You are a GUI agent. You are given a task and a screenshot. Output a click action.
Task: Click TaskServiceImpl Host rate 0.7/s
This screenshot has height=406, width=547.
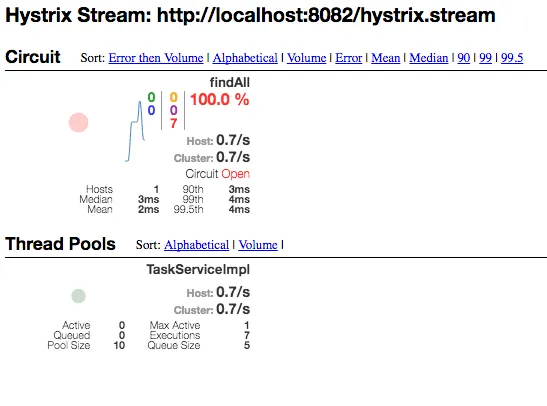coord(233,292)
